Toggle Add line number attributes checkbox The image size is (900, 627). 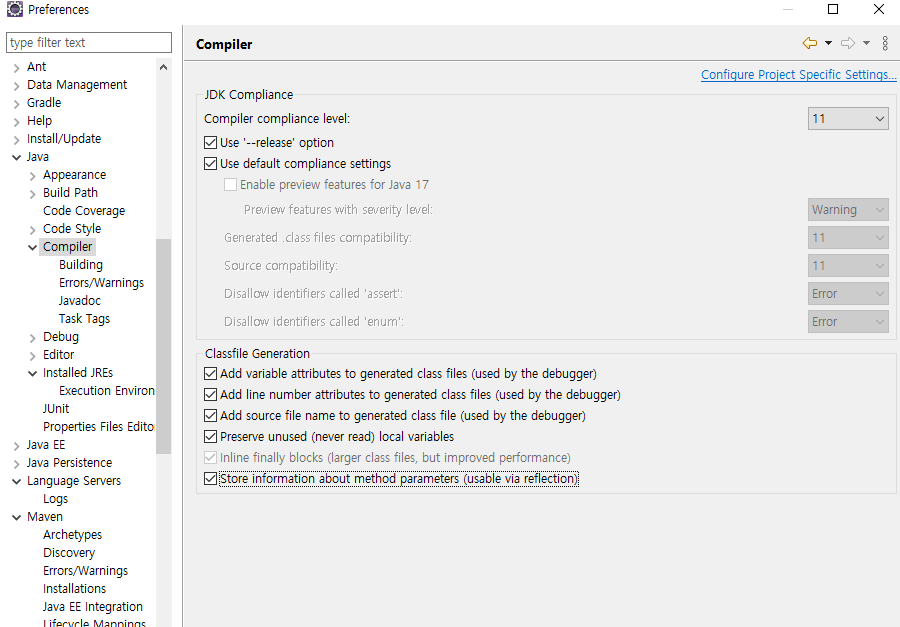(x=211, y=395)
